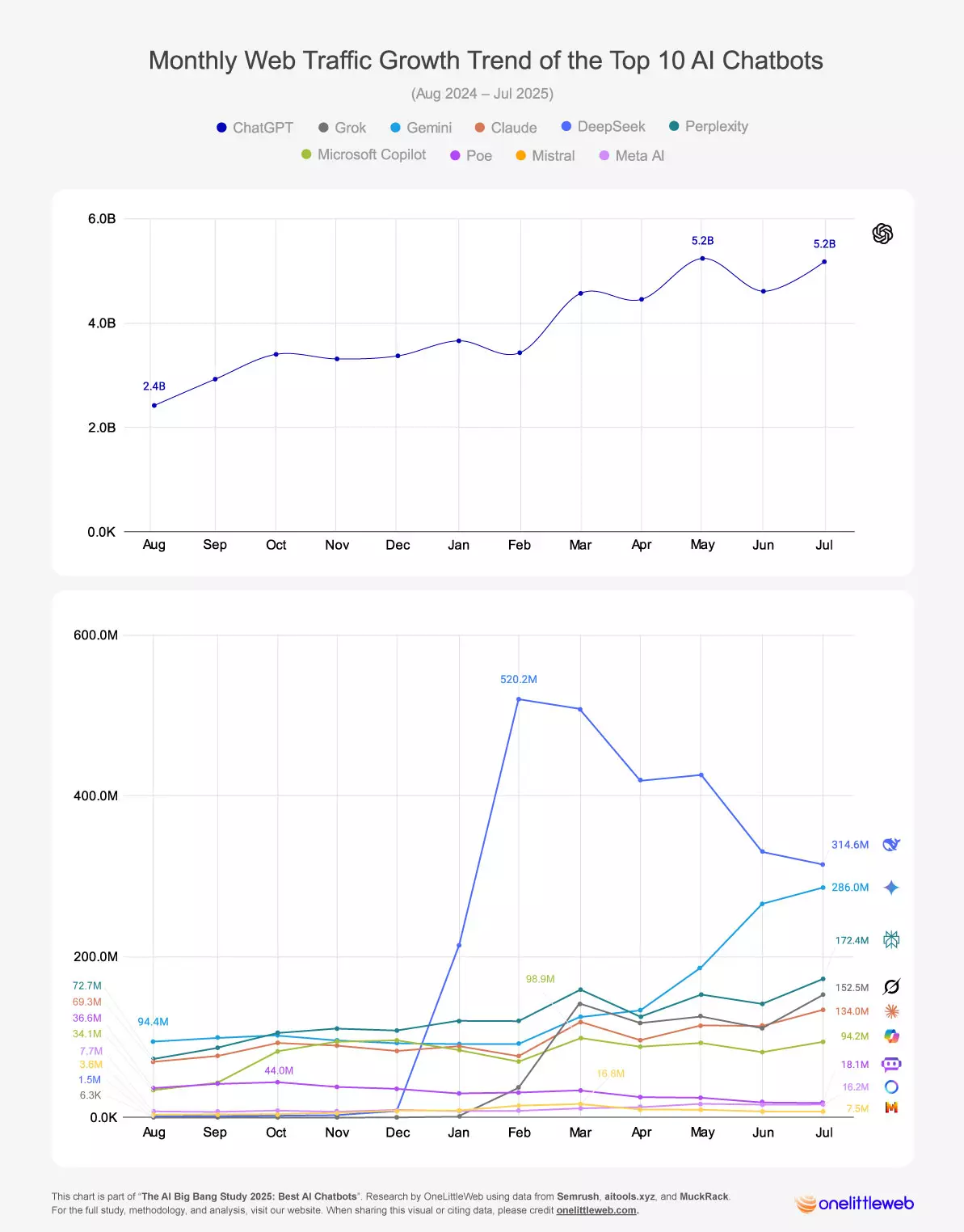Click the '16.2M' Meta AI July value
The height and width of the screenshot is (1232, 964).
(x=856, y=1087)
